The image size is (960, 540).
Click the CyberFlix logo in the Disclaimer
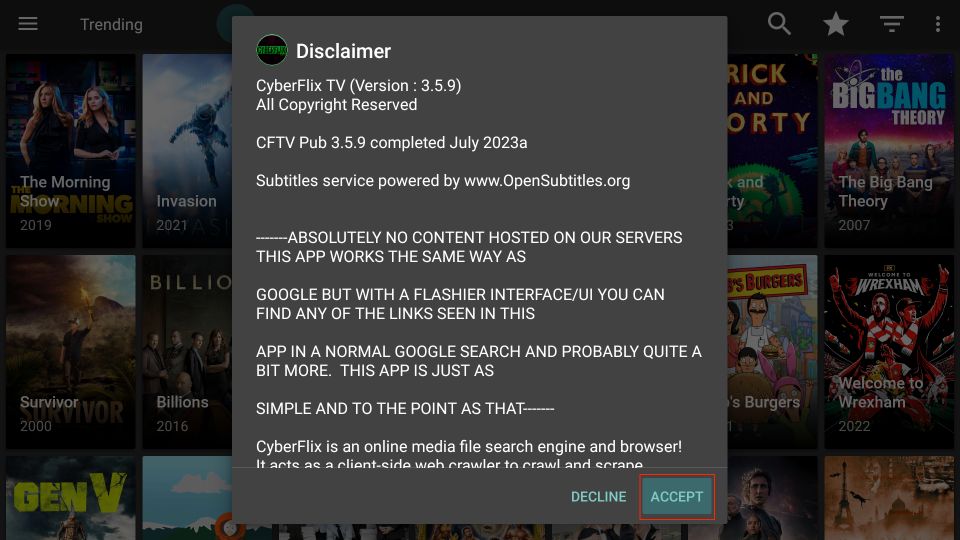point(272,51)
